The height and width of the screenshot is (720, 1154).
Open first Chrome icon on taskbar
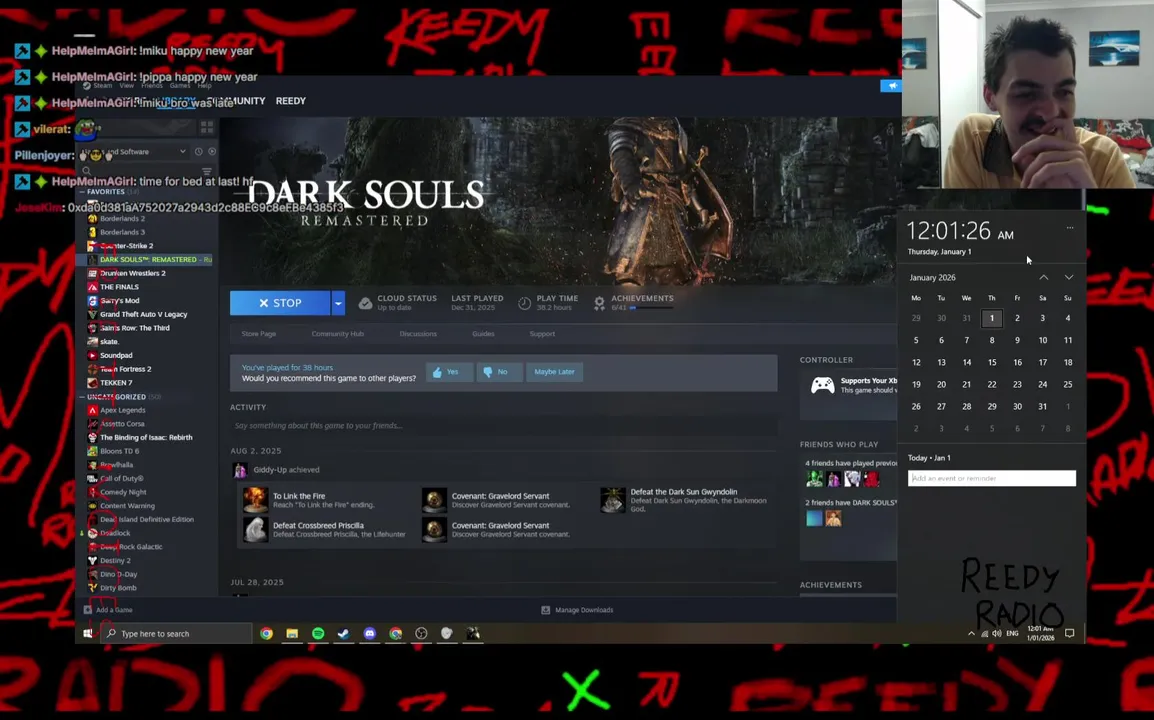pos(266,633)
